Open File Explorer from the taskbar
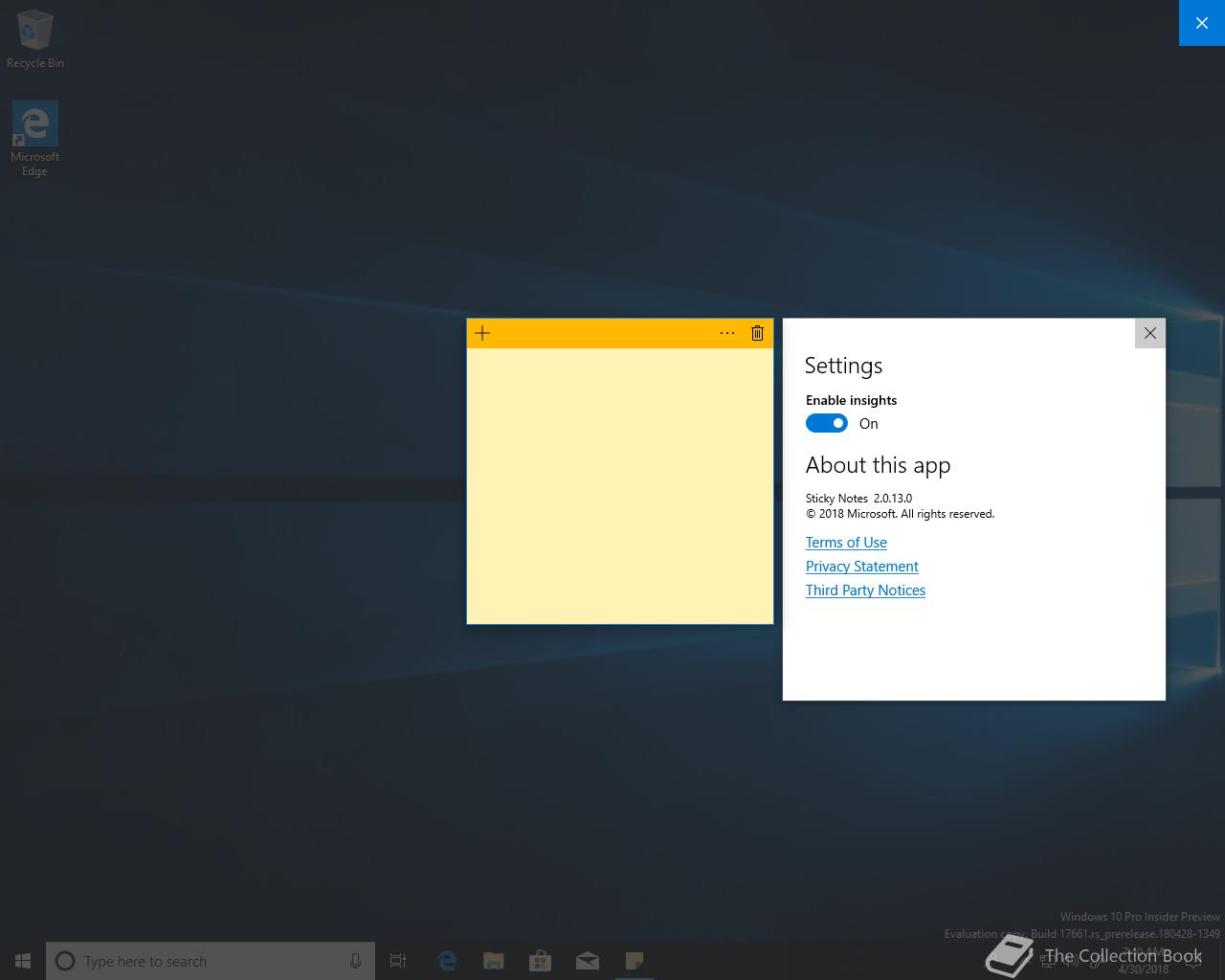This screenshot has width=1225, height=980. pos(494,961)
